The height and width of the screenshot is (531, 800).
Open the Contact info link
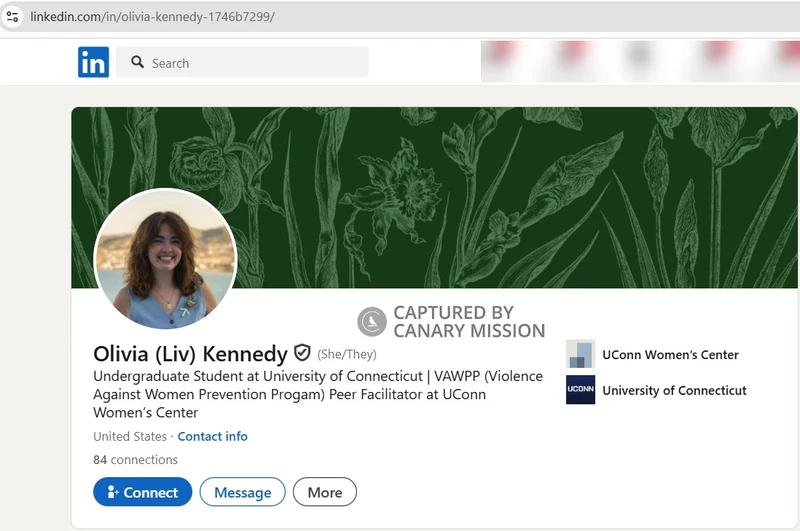click(212, 437)
